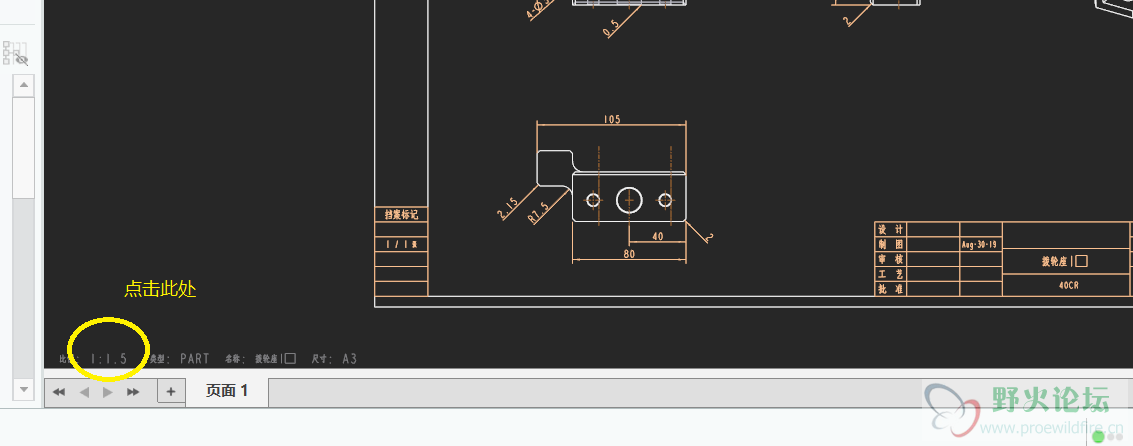Select the 0.5 dimension near the top view
1133x446 pixels.
pyautogui.click(x=611, y=27)
